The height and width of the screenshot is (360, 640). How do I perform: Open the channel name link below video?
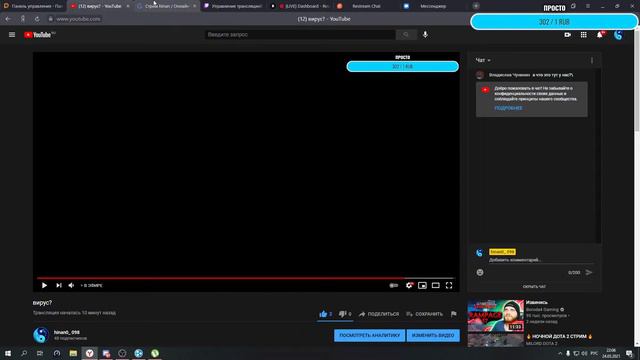[x=67, y=332]
